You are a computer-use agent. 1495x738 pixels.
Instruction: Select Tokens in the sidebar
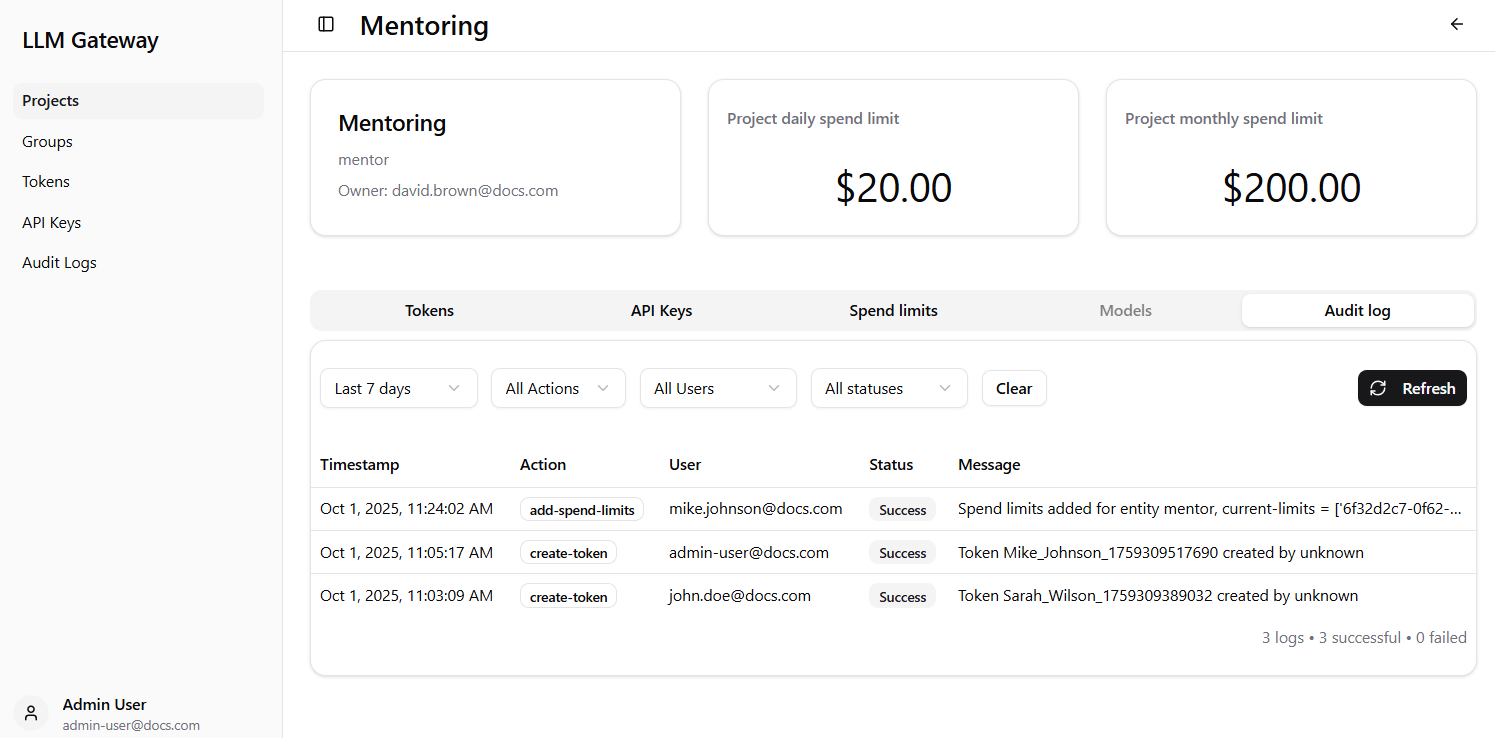click(45, 181)
